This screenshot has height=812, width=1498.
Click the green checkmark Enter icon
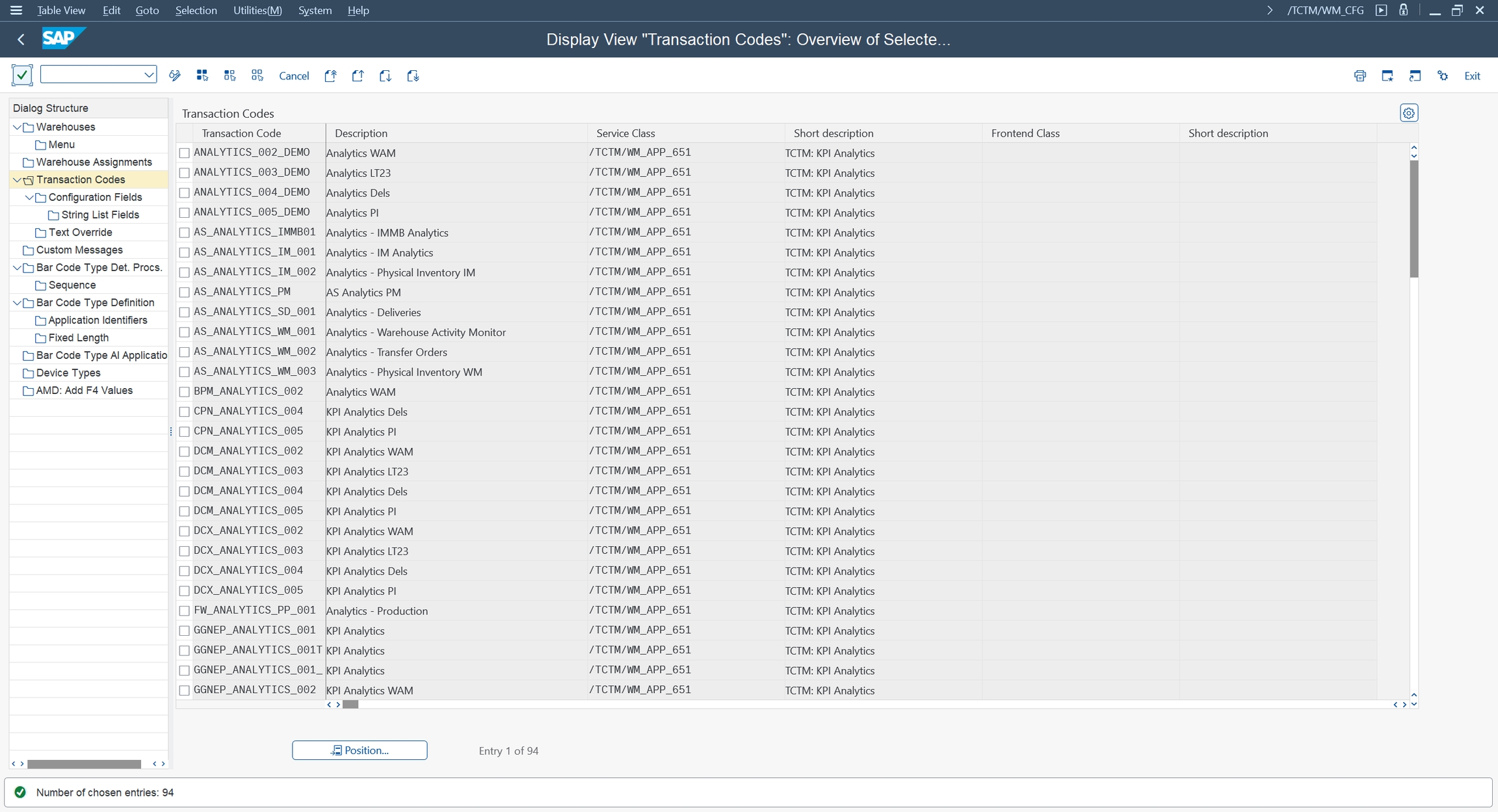(22, 75)
